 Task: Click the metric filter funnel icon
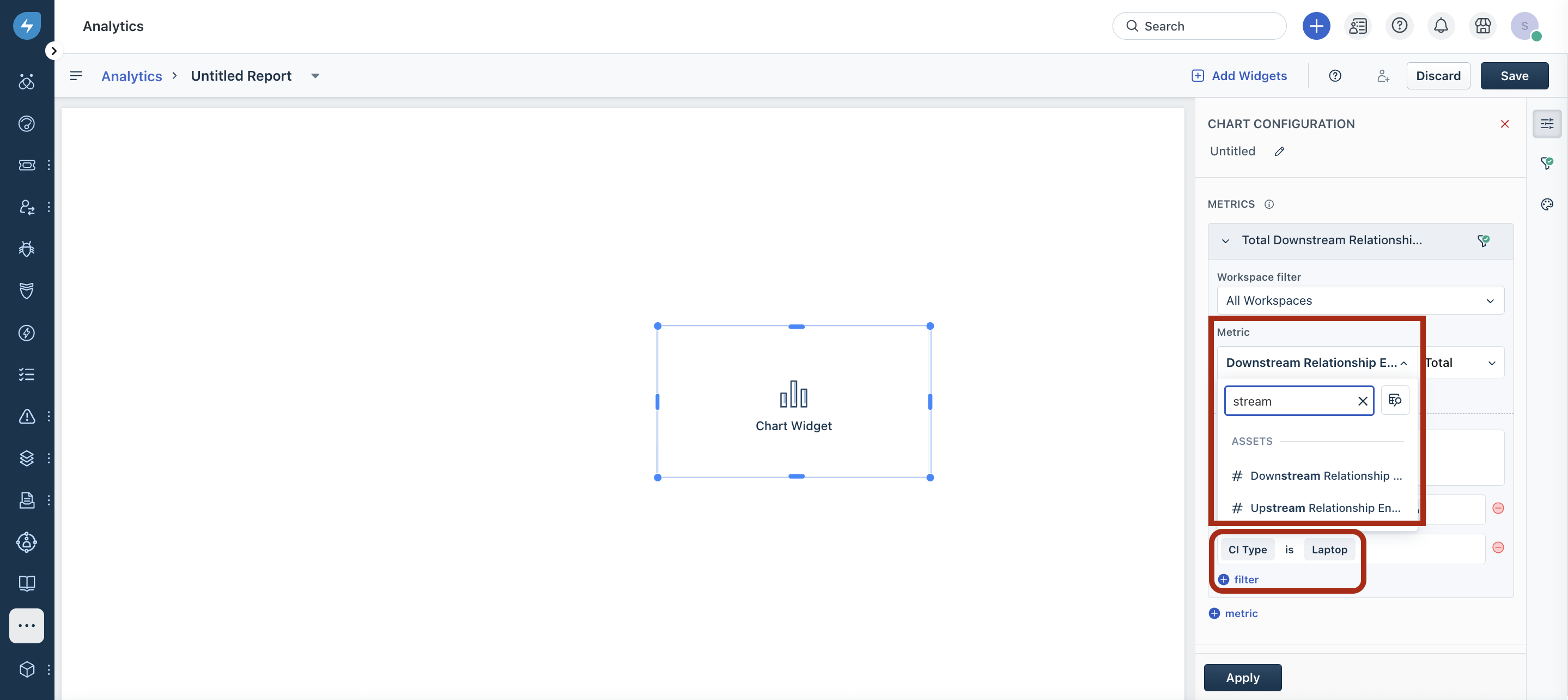click(1484, 240)
